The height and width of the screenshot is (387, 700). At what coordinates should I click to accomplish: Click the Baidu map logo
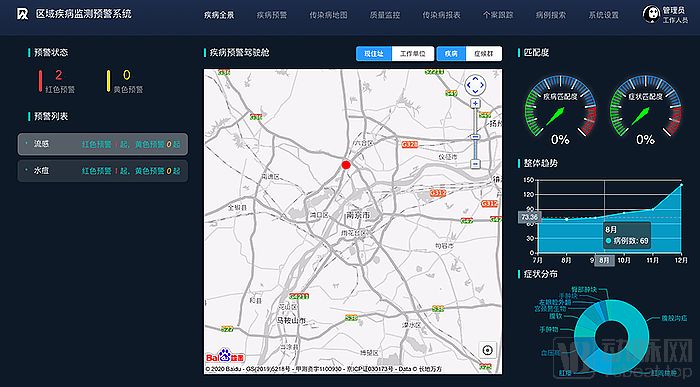point(225,356)
